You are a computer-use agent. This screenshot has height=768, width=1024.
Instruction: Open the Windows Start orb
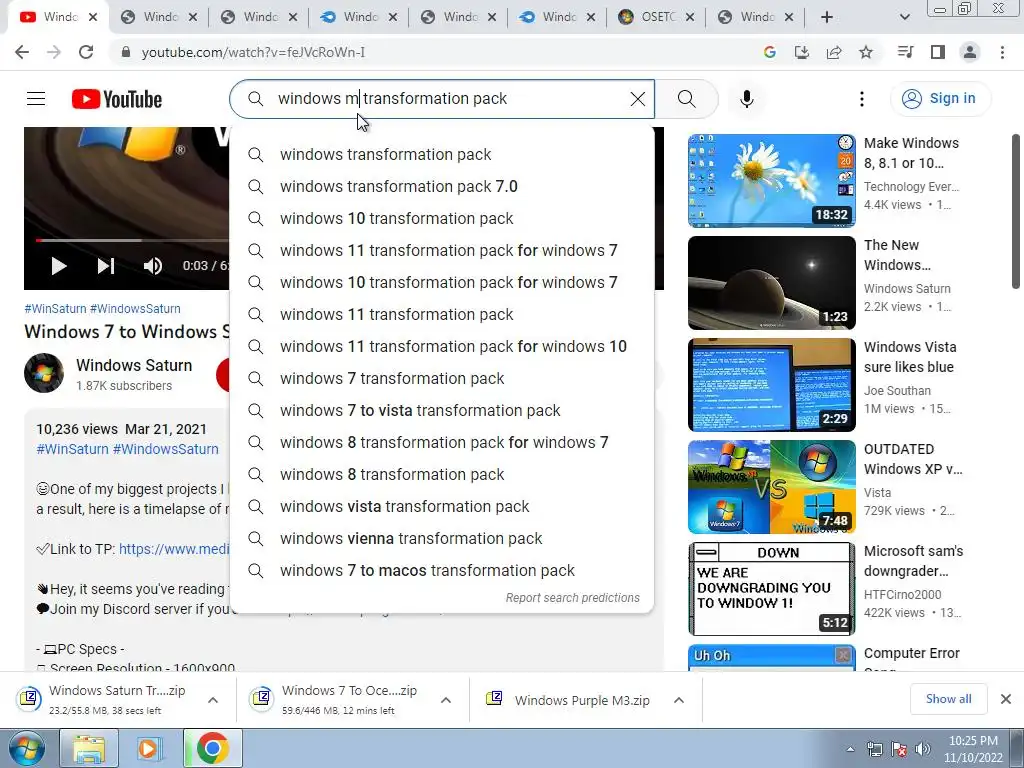27,748
